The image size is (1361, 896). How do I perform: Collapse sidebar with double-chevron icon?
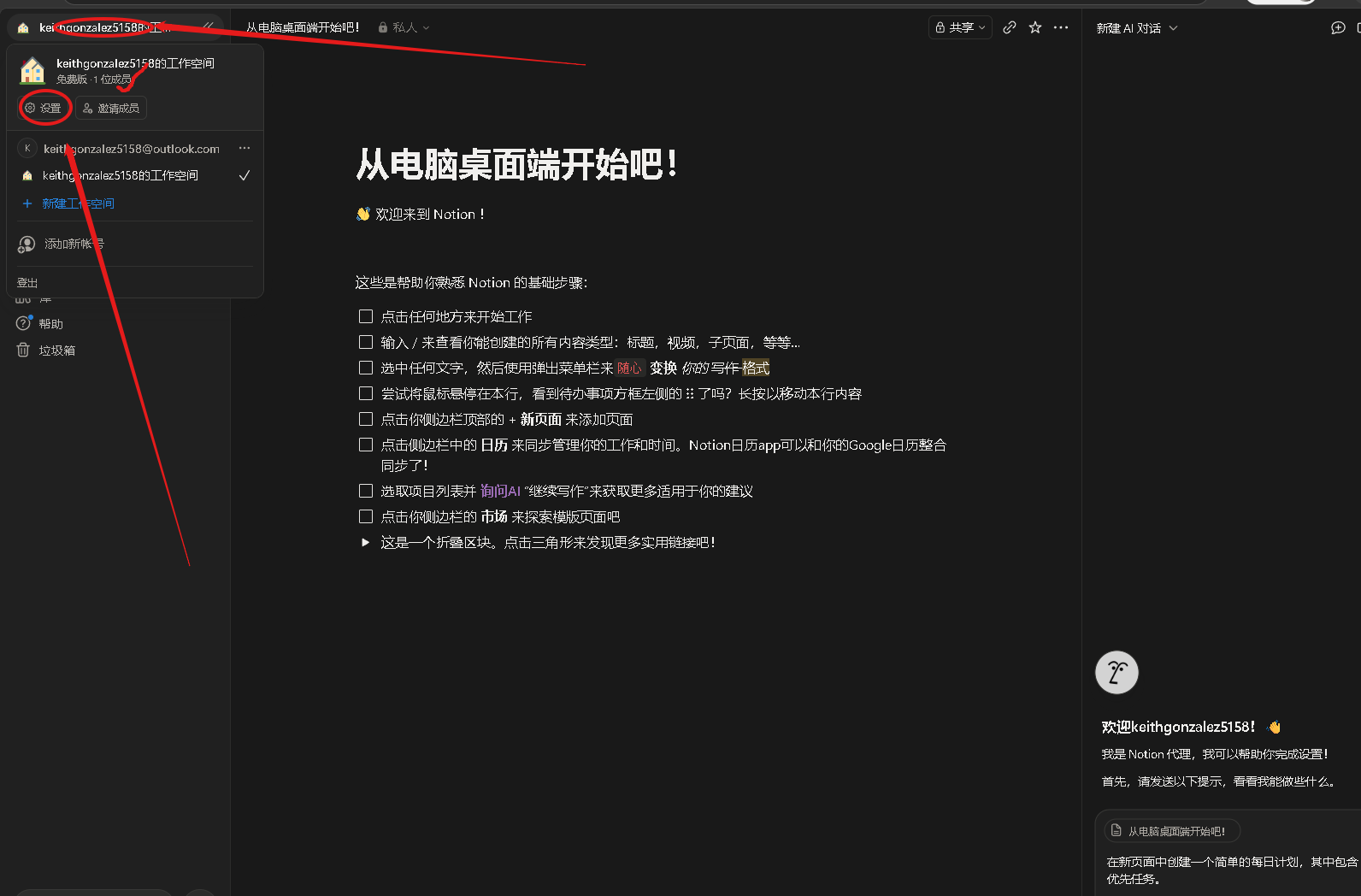point(209,27)
